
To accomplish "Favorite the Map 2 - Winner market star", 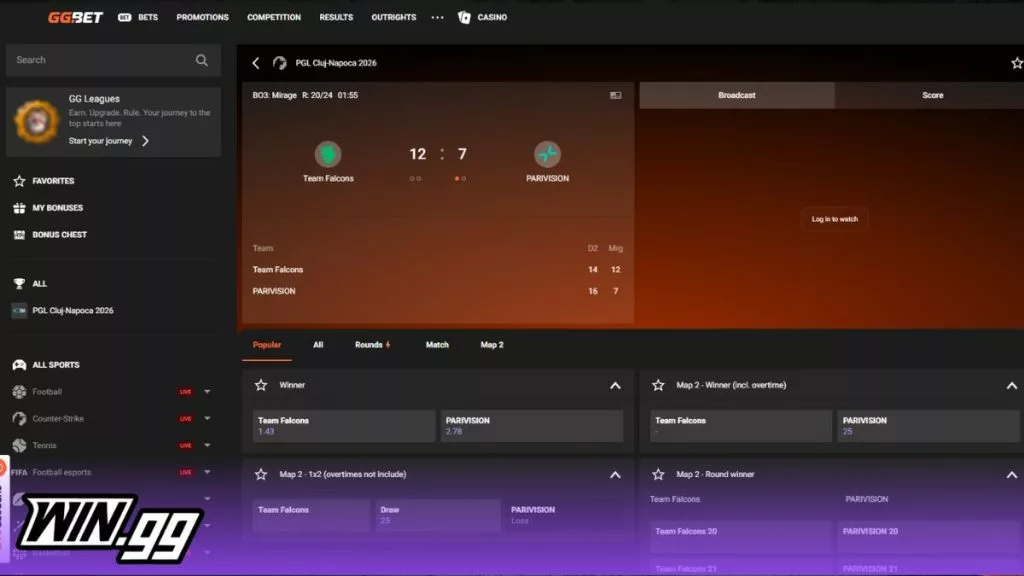I will click(658, 385).
